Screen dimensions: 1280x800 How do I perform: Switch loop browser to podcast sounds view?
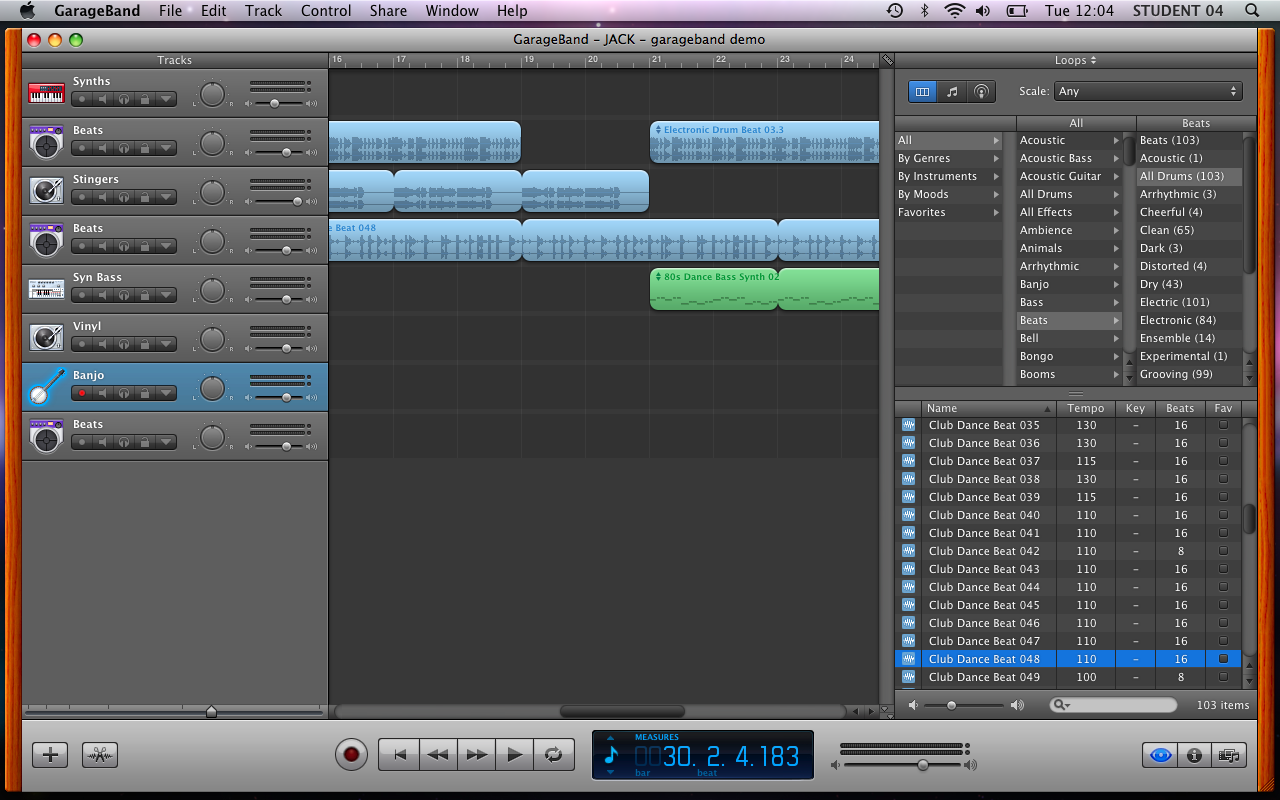[x=982, y=91]
